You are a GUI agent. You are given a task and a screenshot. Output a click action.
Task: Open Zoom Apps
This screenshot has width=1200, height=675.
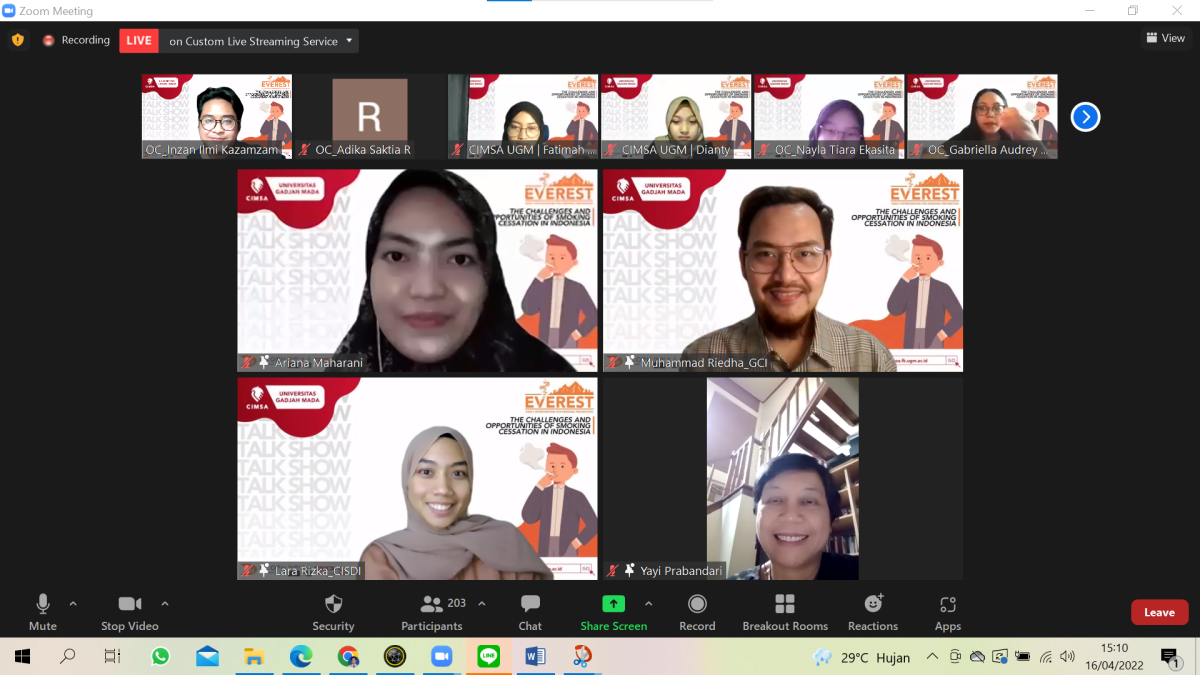(946, 610)
